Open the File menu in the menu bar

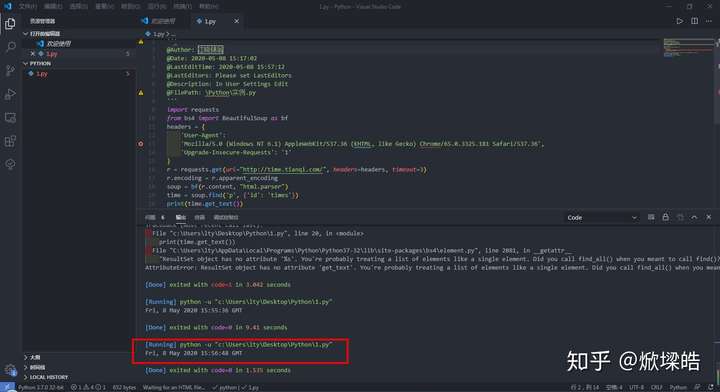pyautogui.click(x=28, y=6)
